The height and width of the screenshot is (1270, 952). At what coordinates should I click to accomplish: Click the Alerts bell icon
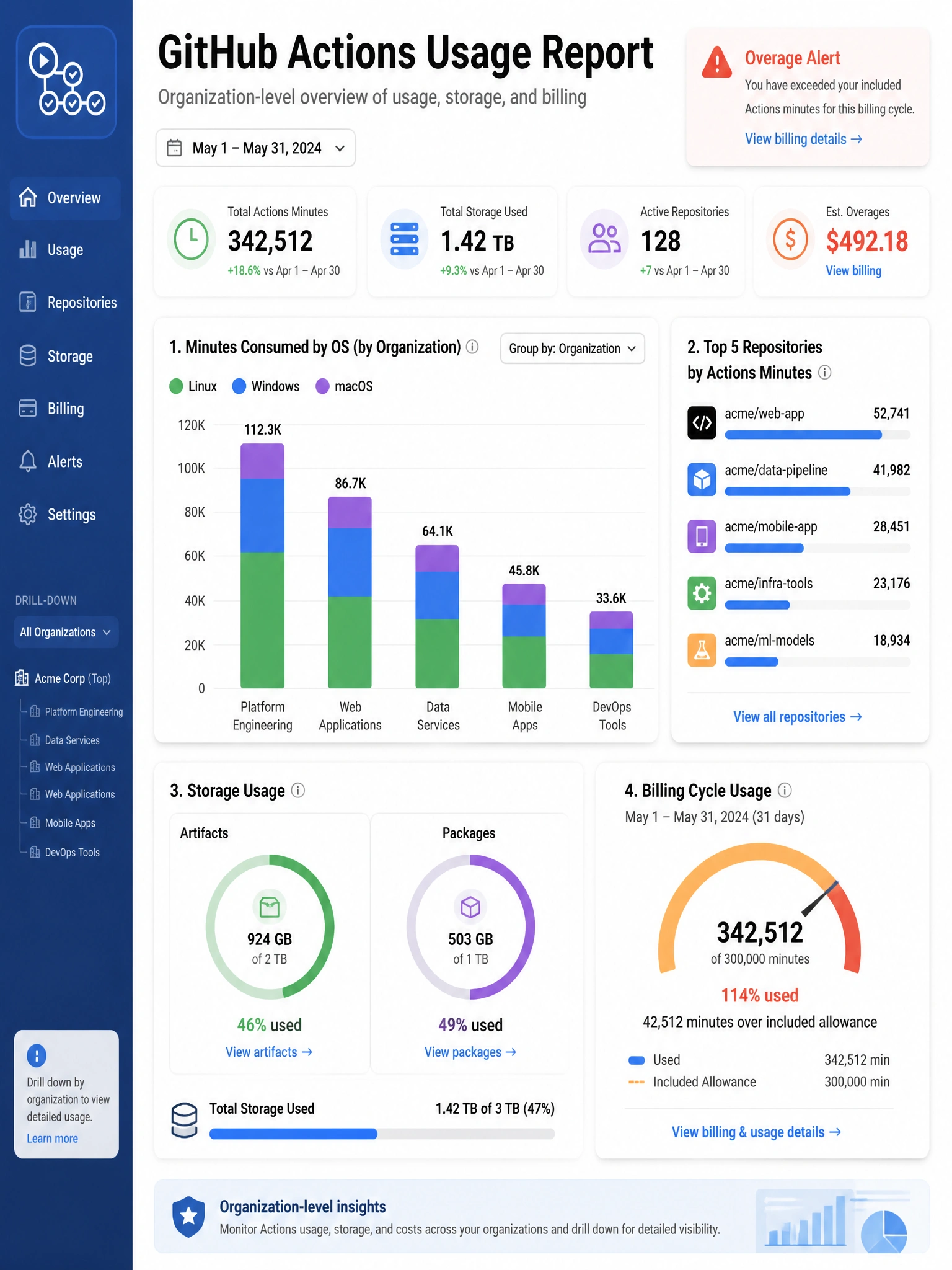pyautogui.click(x=28, y=461)
